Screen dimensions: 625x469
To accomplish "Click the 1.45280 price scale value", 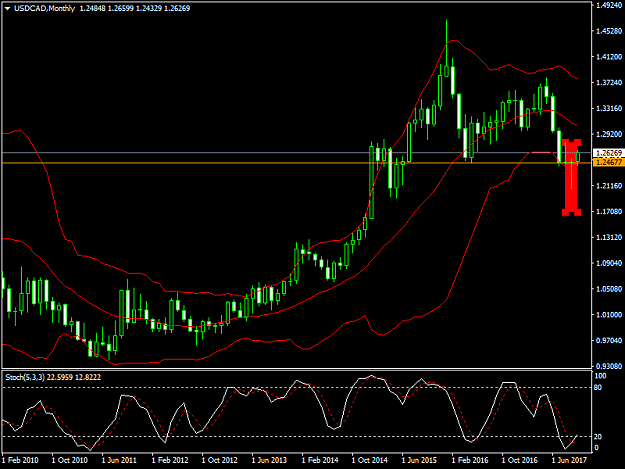I will 609,31.
